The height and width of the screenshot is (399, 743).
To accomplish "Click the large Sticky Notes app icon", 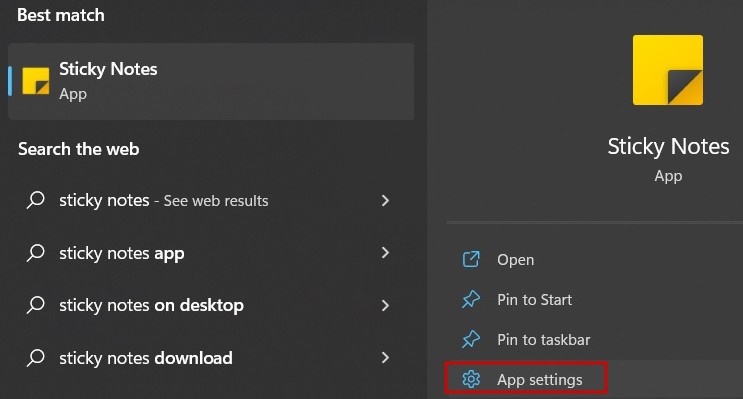I will pos(668,70).
